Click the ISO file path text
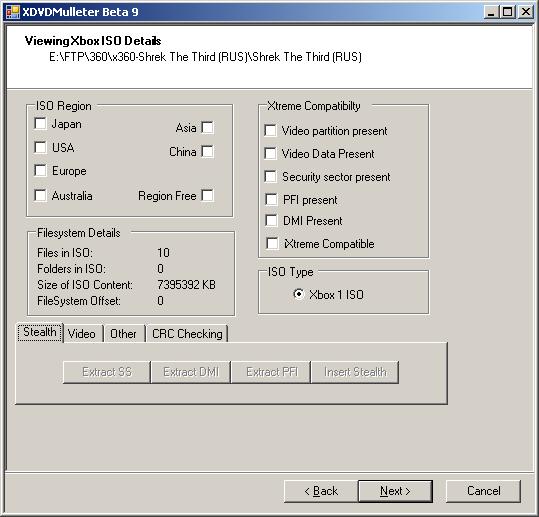Viewport: 539px width, 517px height. point(206,57)
